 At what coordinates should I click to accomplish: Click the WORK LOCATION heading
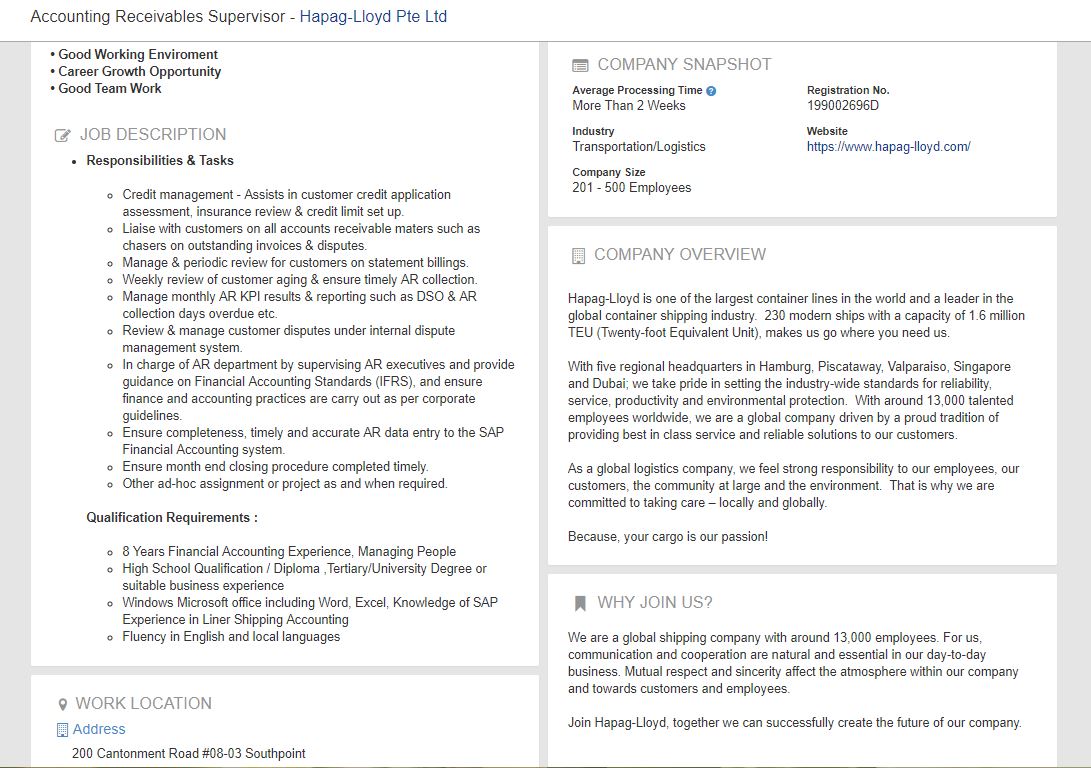143,703
